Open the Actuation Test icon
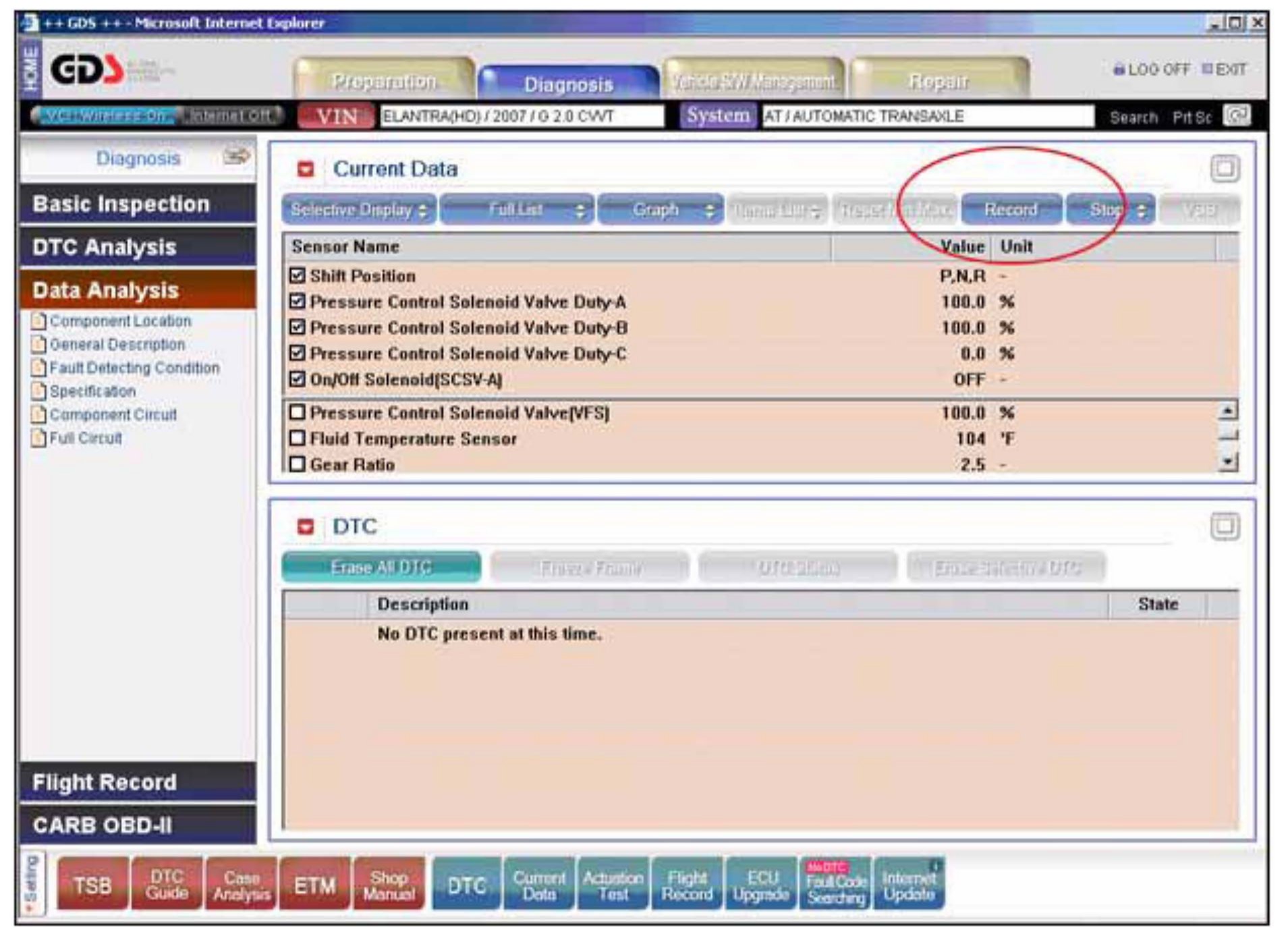Image resolution: width=1288 pixels, height=940 pixels. pyautogui.click(x=613, y=885)
